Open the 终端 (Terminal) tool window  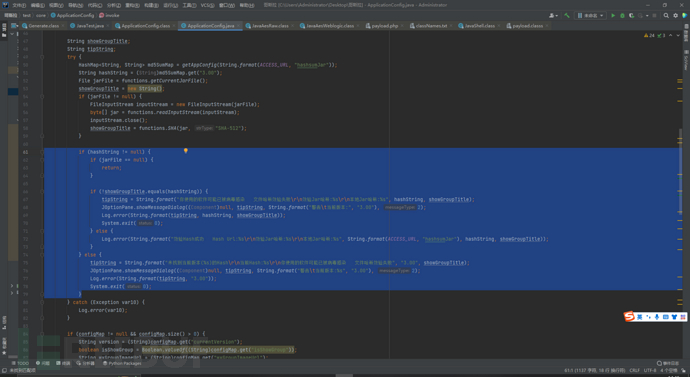pos(63,363)
